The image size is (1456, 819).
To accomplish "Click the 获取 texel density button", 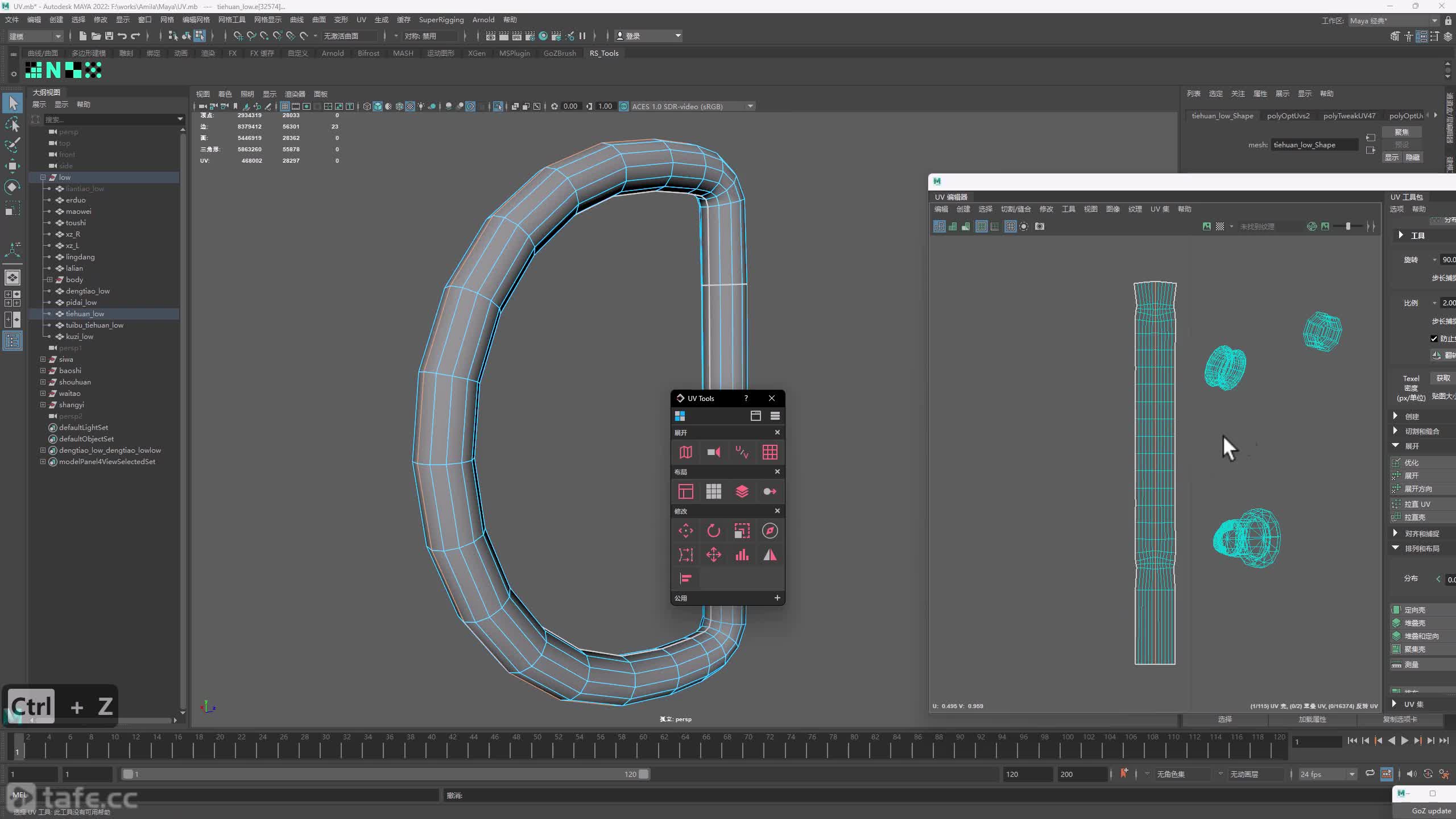I will click(1443, 378).
